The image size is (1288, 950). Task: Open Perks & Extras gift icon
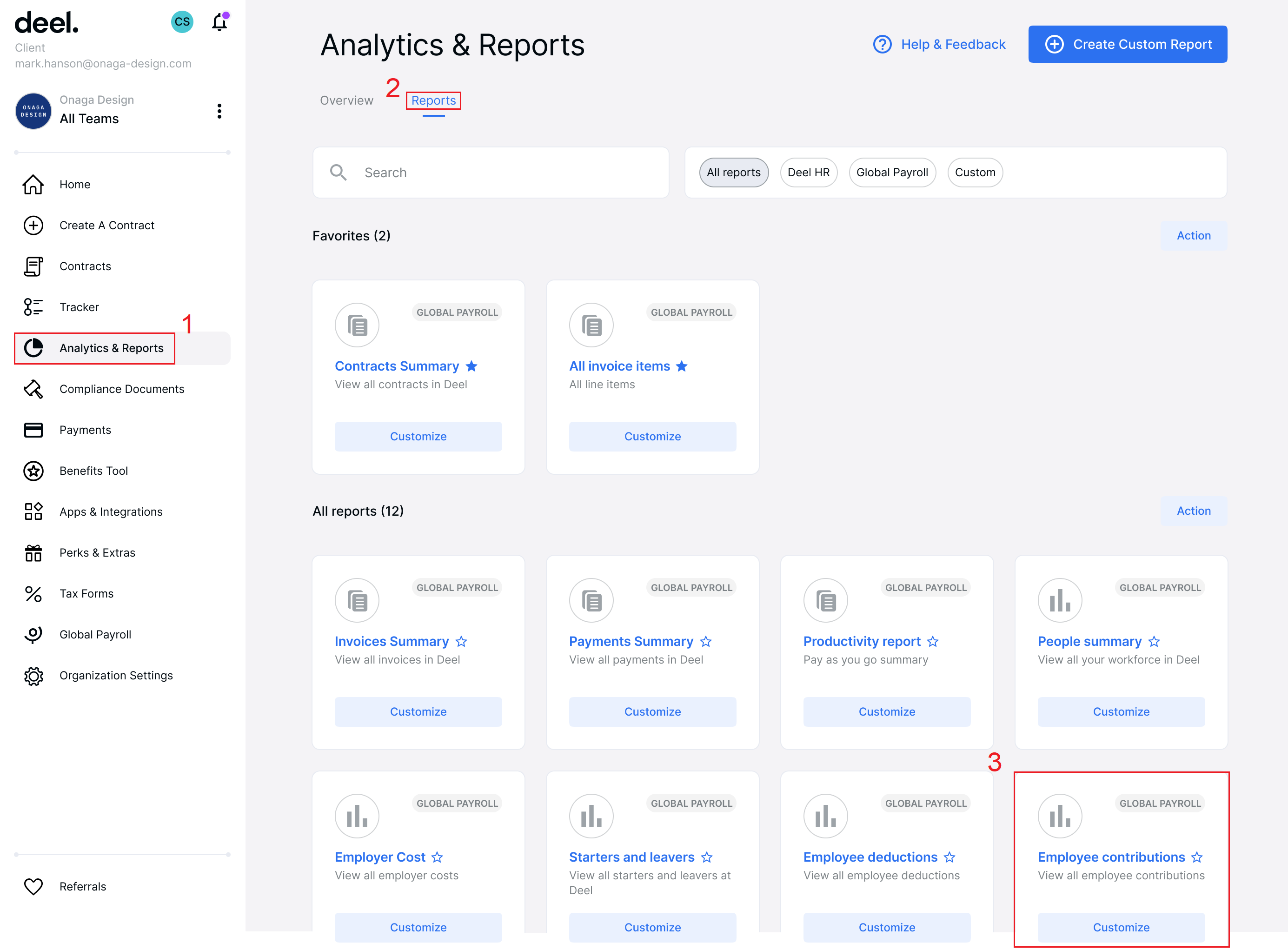pyautogui.click(x=33, y=552)
